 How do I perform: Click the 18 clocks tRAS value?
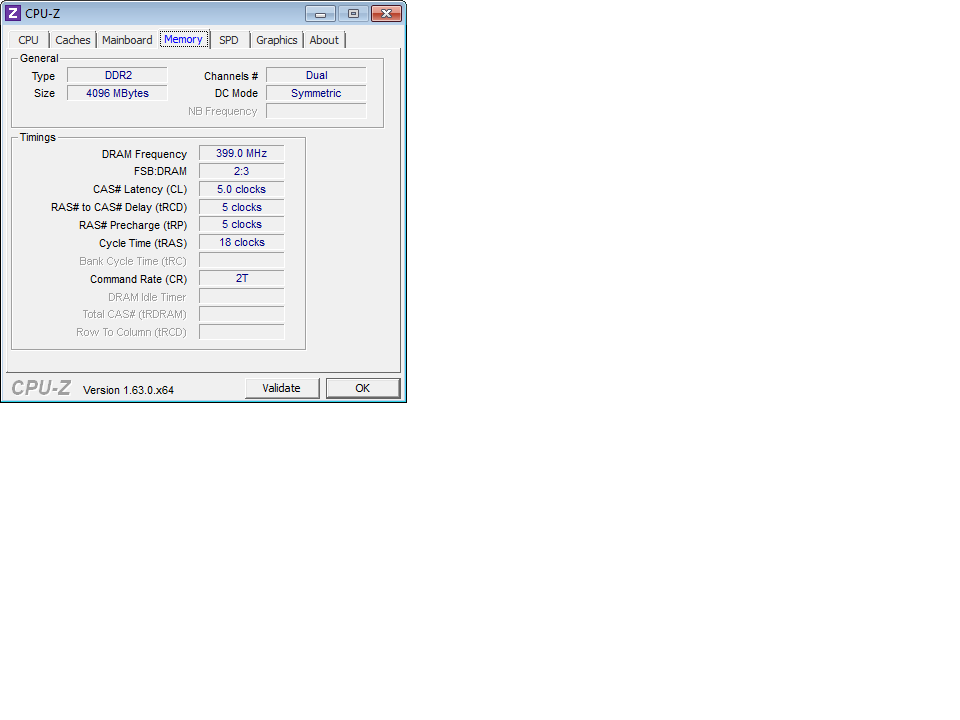242,242
